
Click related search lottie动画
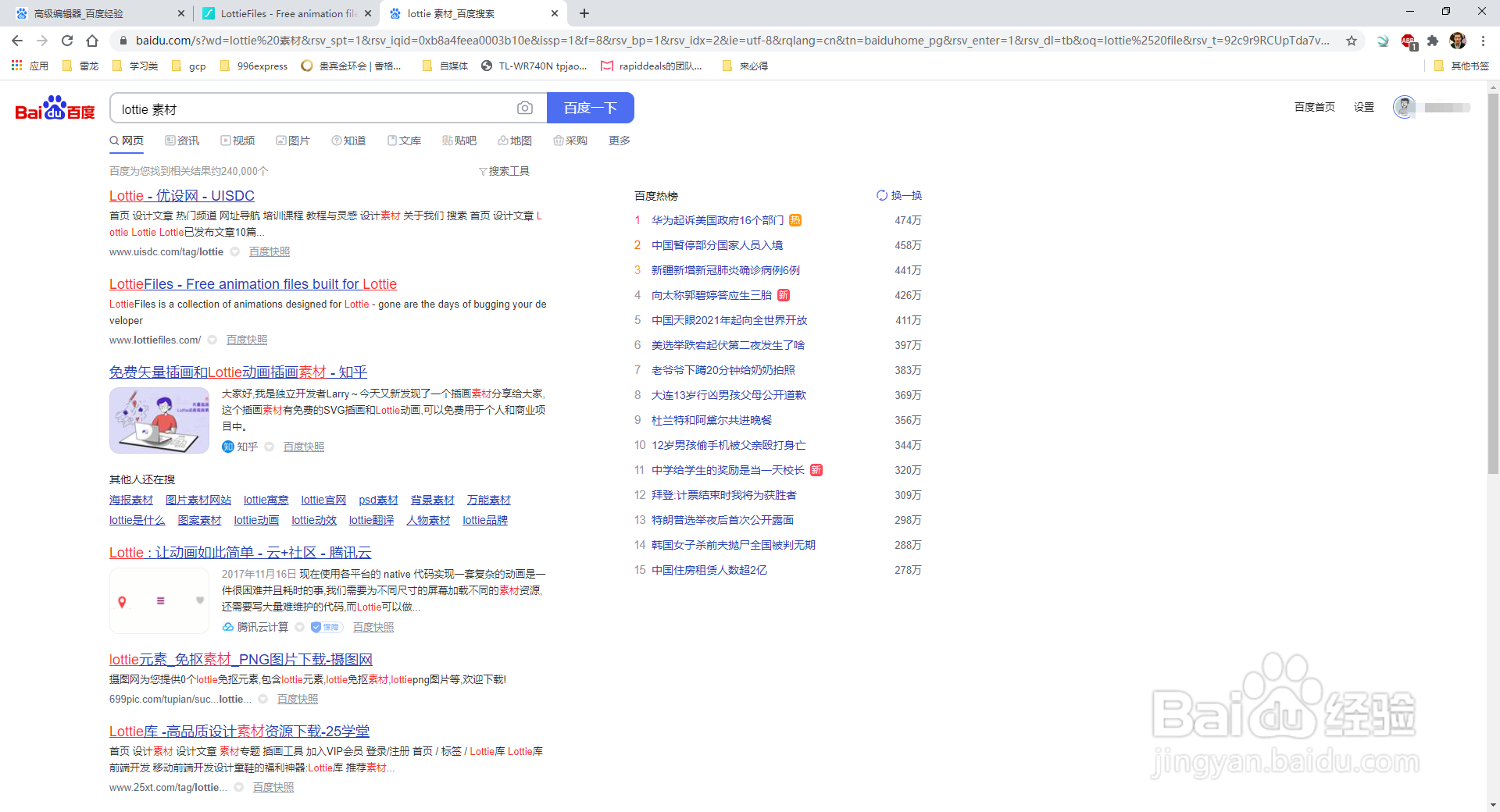[x=256, y=521]
